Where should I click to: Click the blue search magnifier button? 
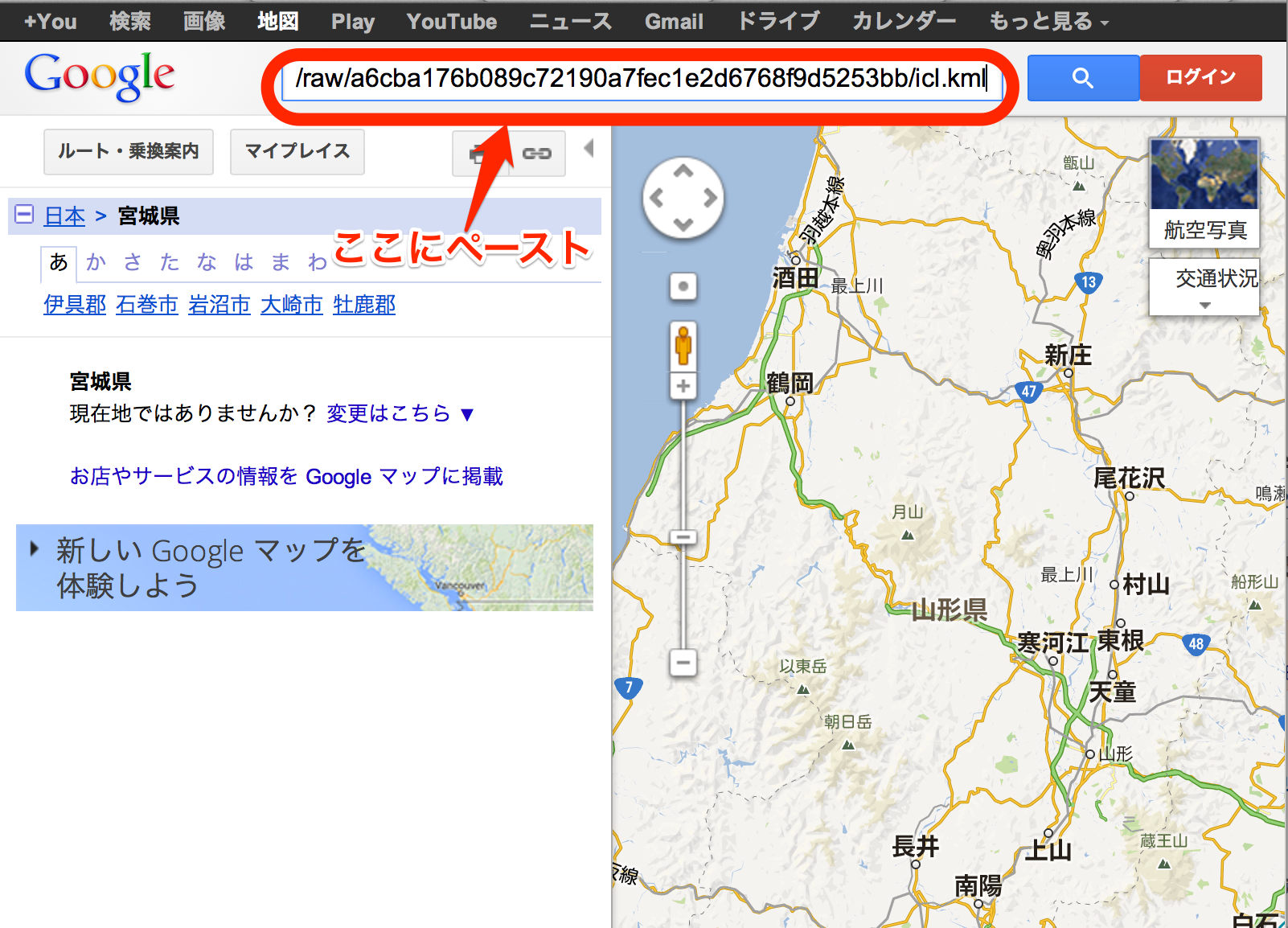[1083, 78]
